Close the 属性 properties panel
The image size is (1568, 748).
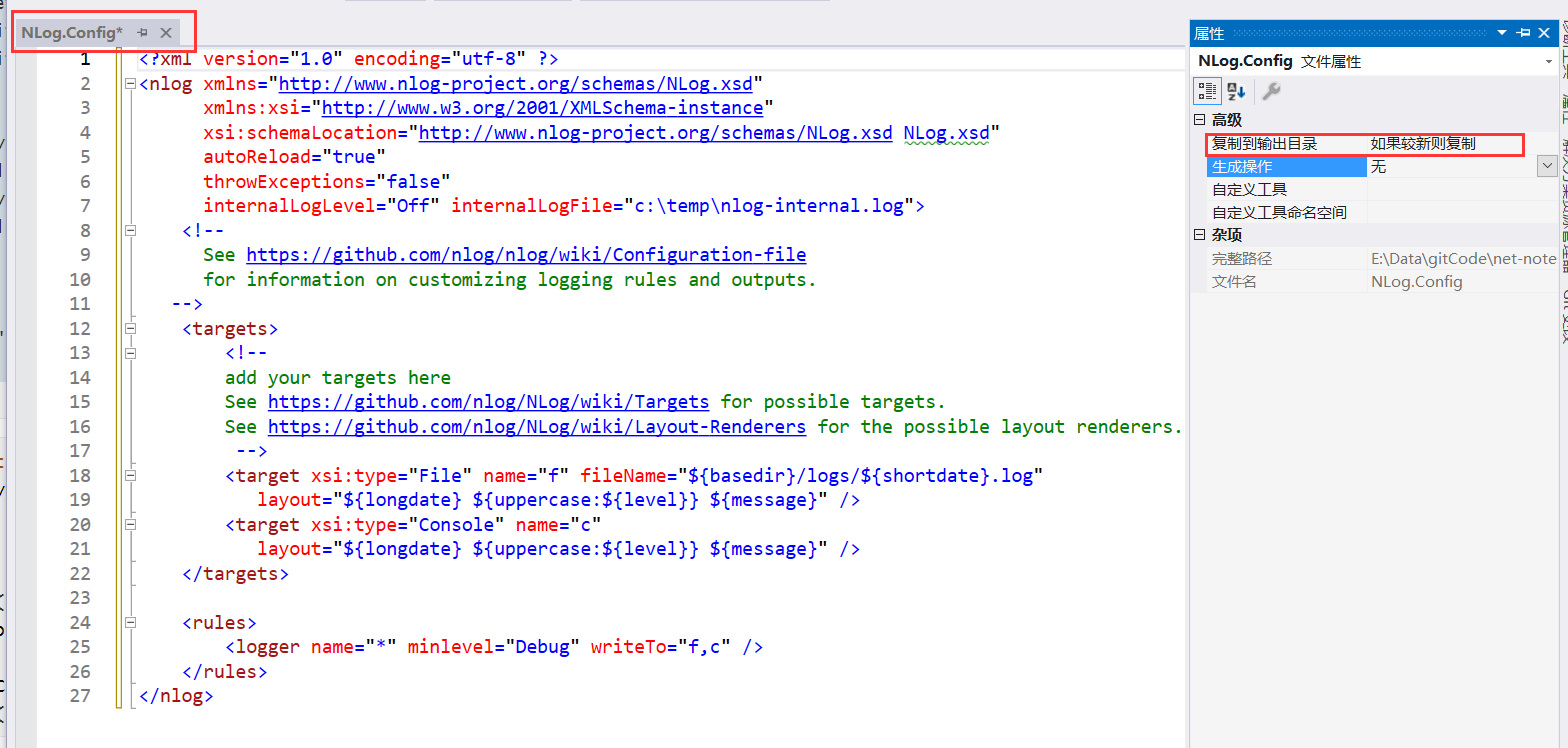point(1545,33)
